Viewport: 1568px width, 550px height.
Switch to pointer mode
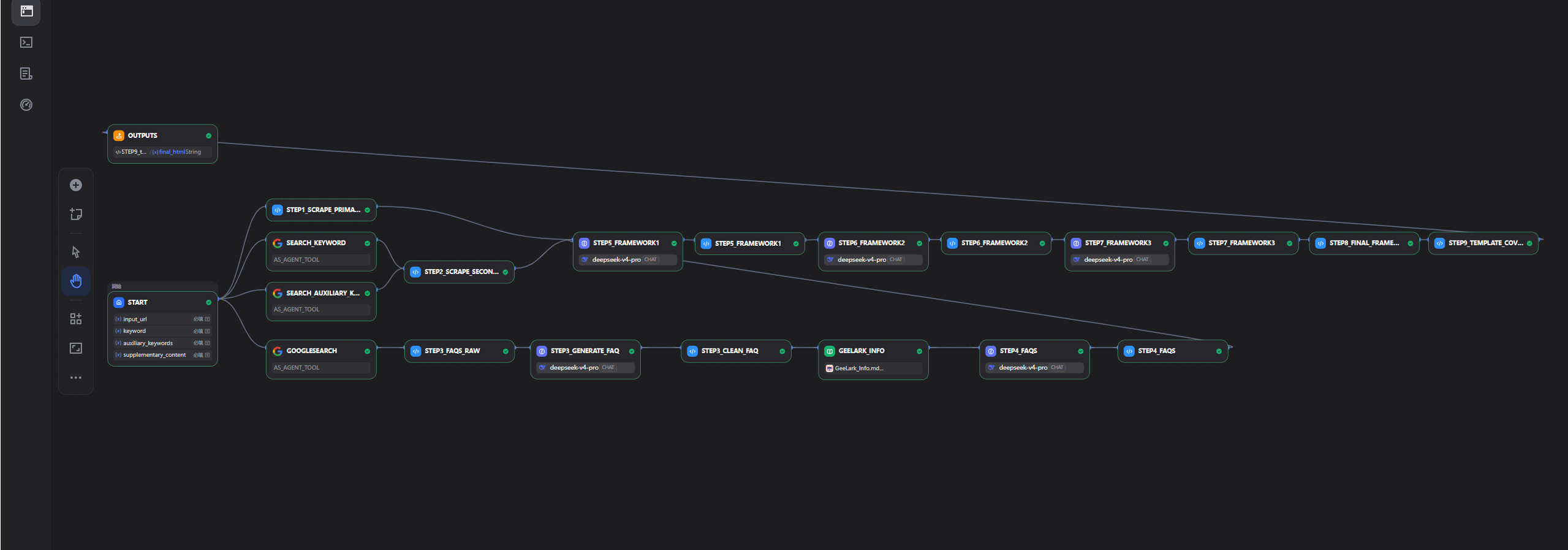76,252
